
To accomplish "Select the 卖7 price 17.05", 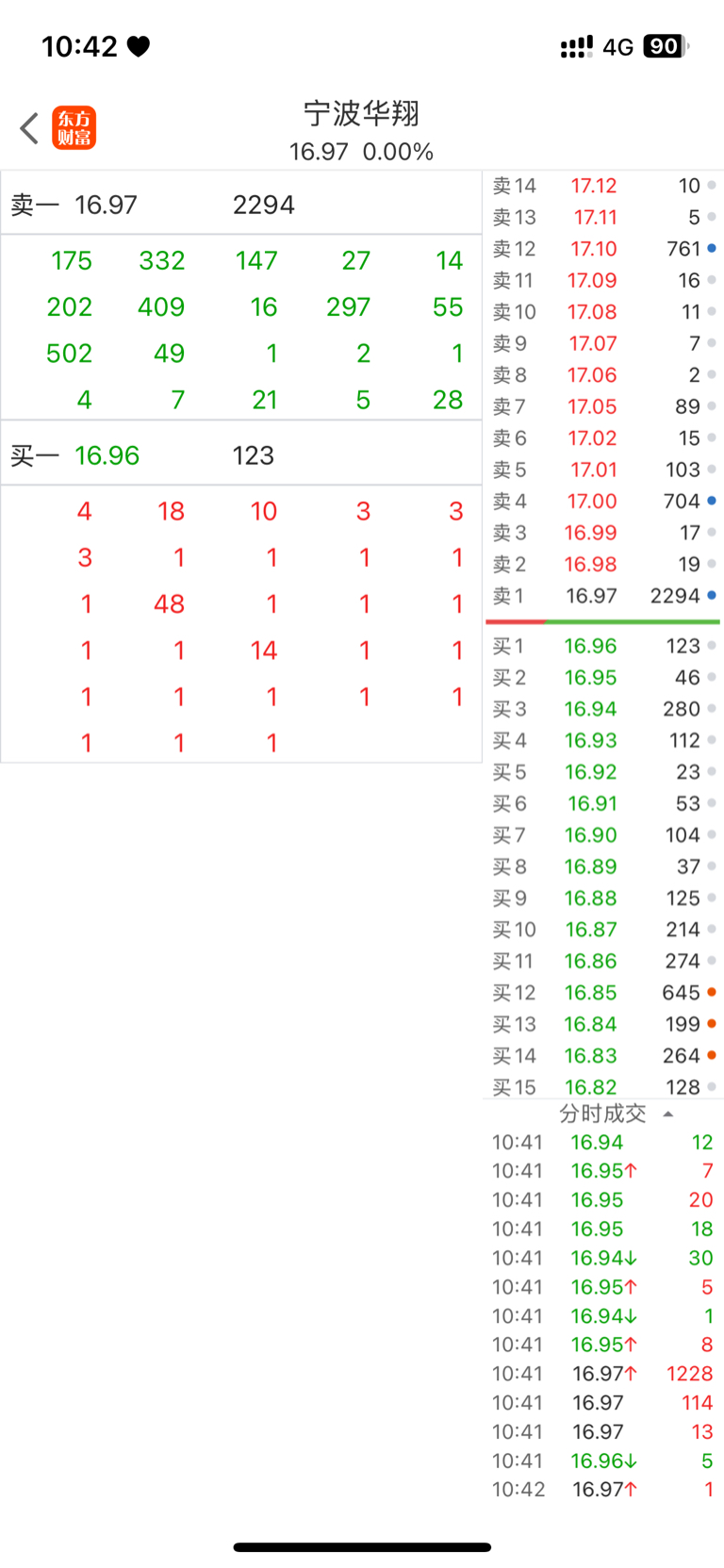I will [x=592, y=406].
